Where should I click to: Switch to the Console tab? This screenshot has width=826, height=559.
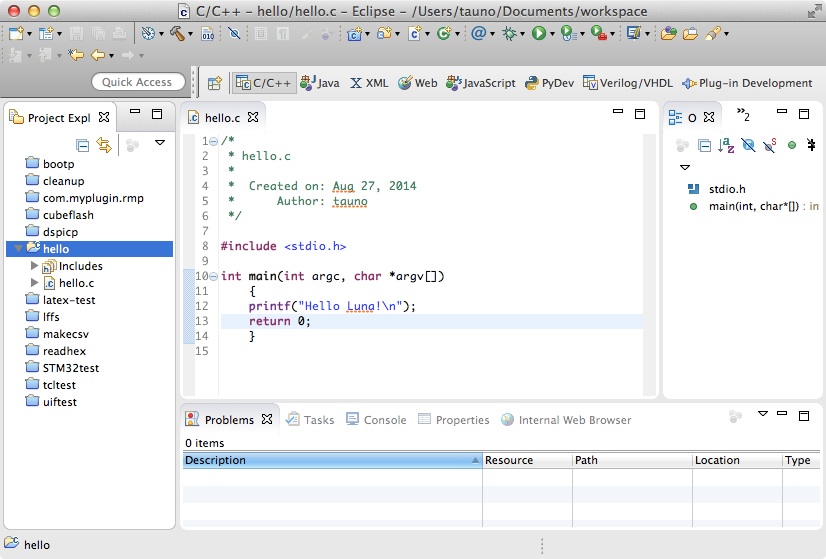click(x=376, y=420)
